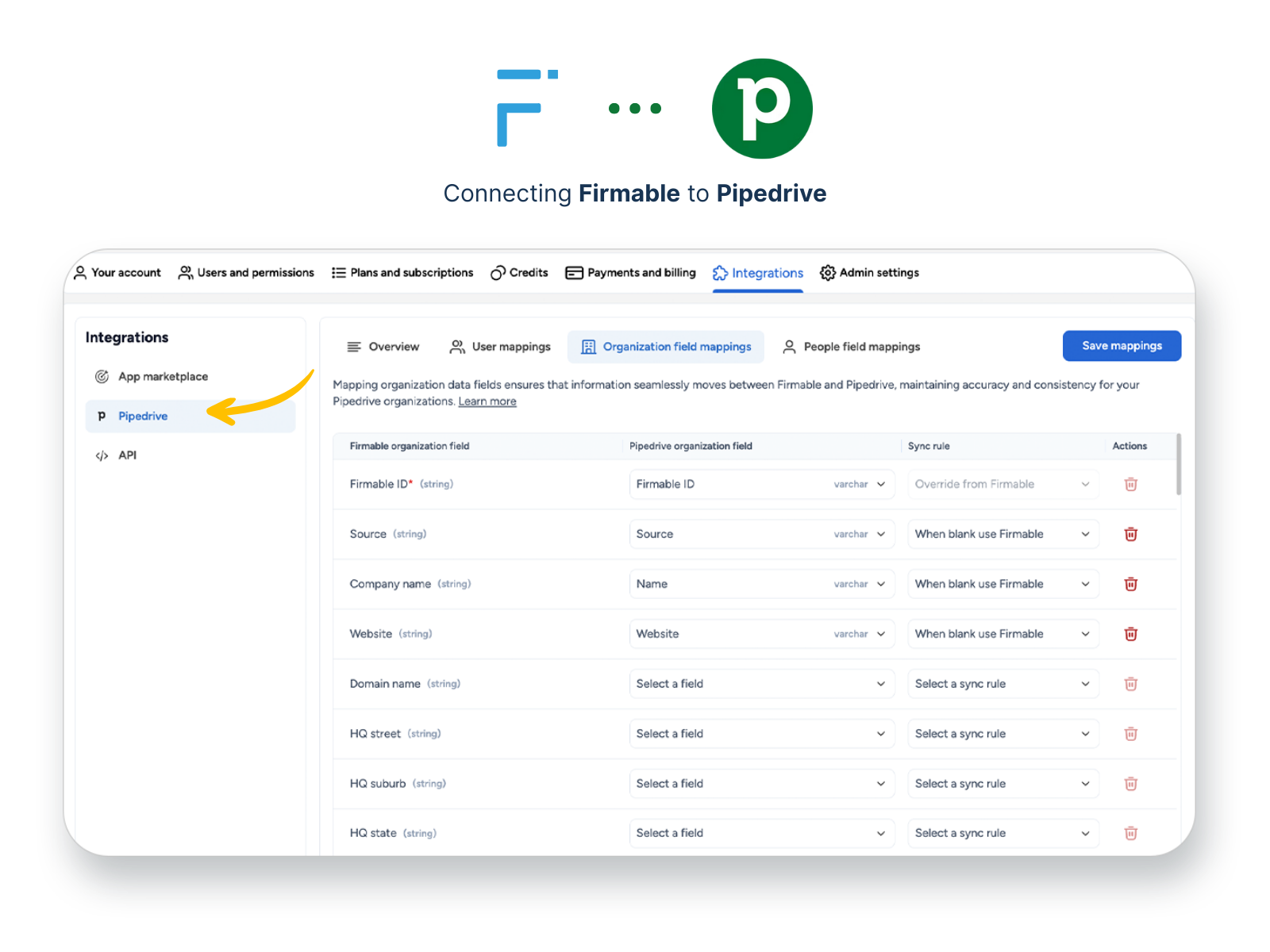Screen dimensions: 1270x952
Task: Delete the Source mapping row
Action: [1130, 534]
